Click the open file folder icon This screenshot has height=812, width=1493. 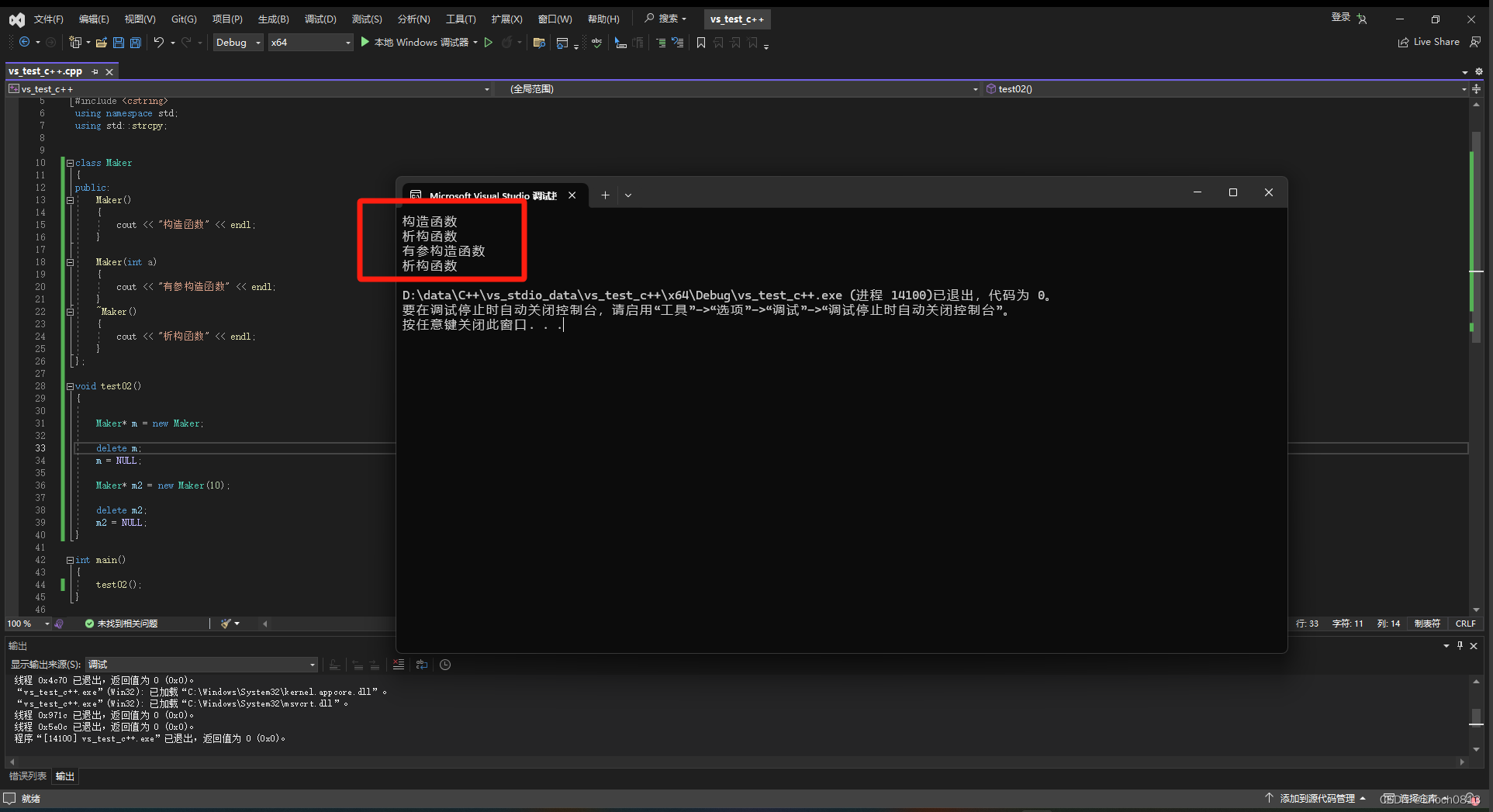pyautogui.click(x=102, y=43)
